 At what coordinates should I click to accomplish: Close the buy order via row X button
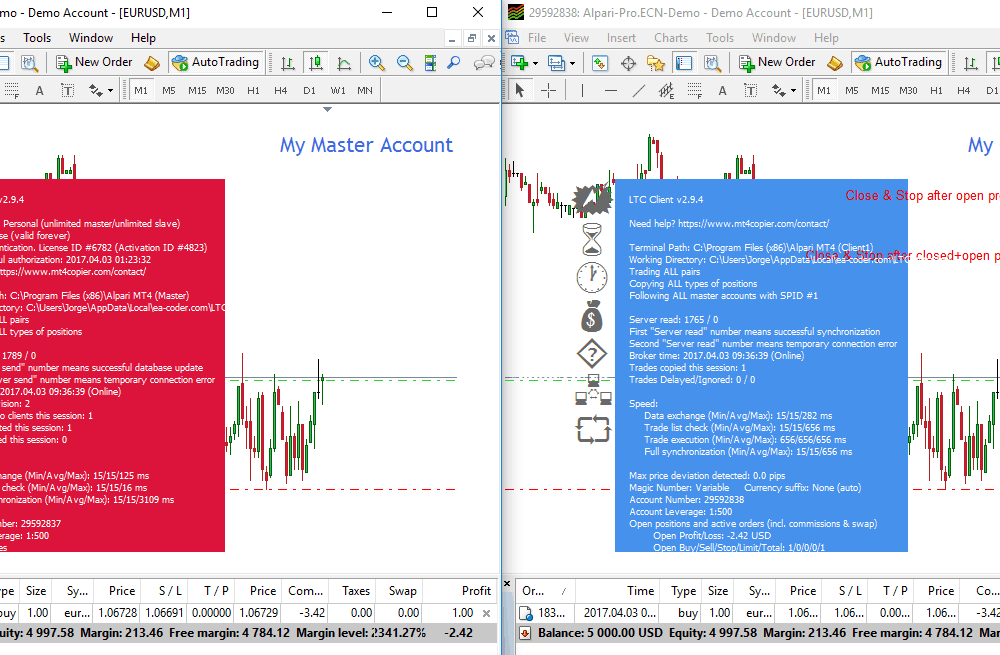tap(487, 614)
